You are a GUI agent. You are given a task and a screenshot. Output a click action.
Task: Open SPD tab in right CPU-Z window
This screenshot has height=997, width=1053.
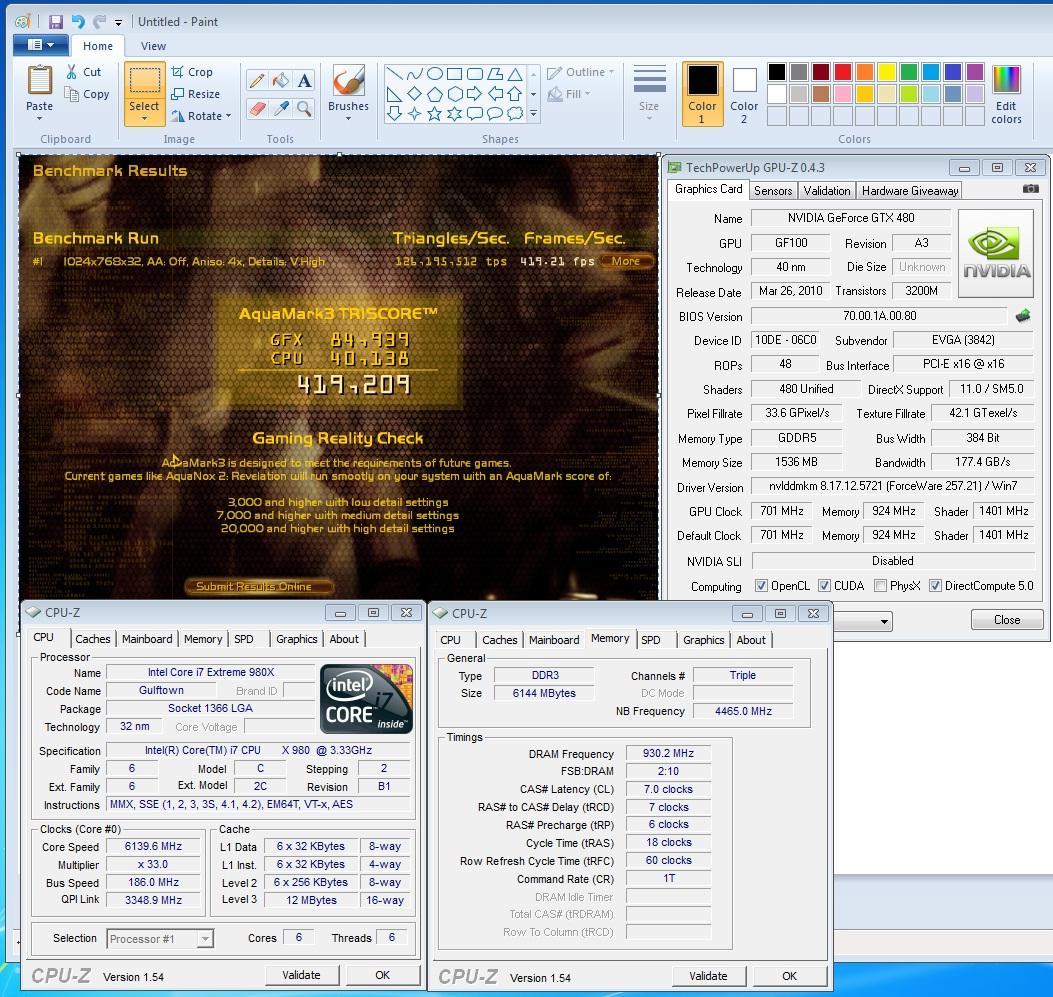[x=650, y=640]
